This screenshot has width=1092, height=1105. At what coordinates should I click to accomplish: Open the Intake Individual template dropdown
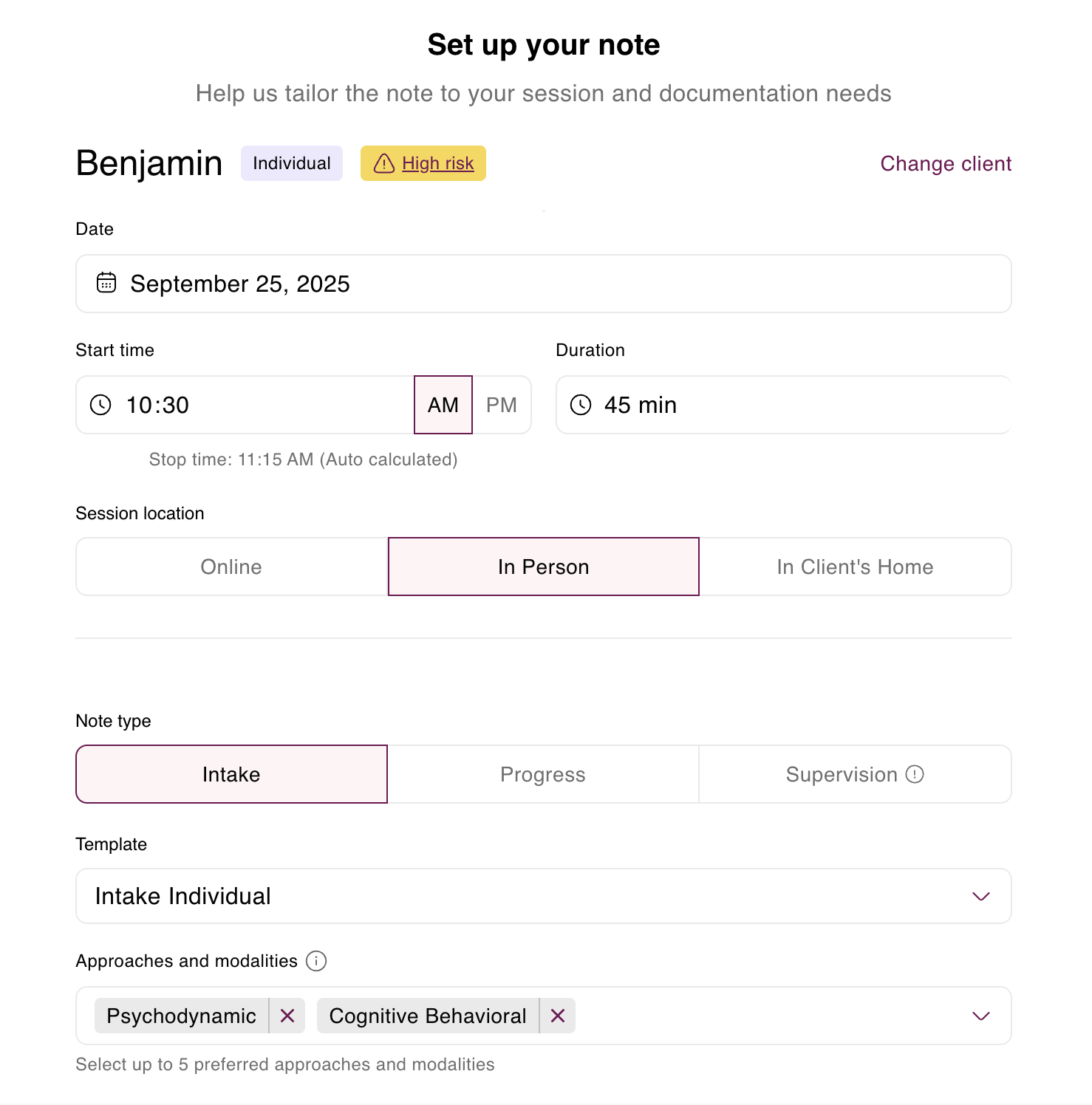click(981, 896)
